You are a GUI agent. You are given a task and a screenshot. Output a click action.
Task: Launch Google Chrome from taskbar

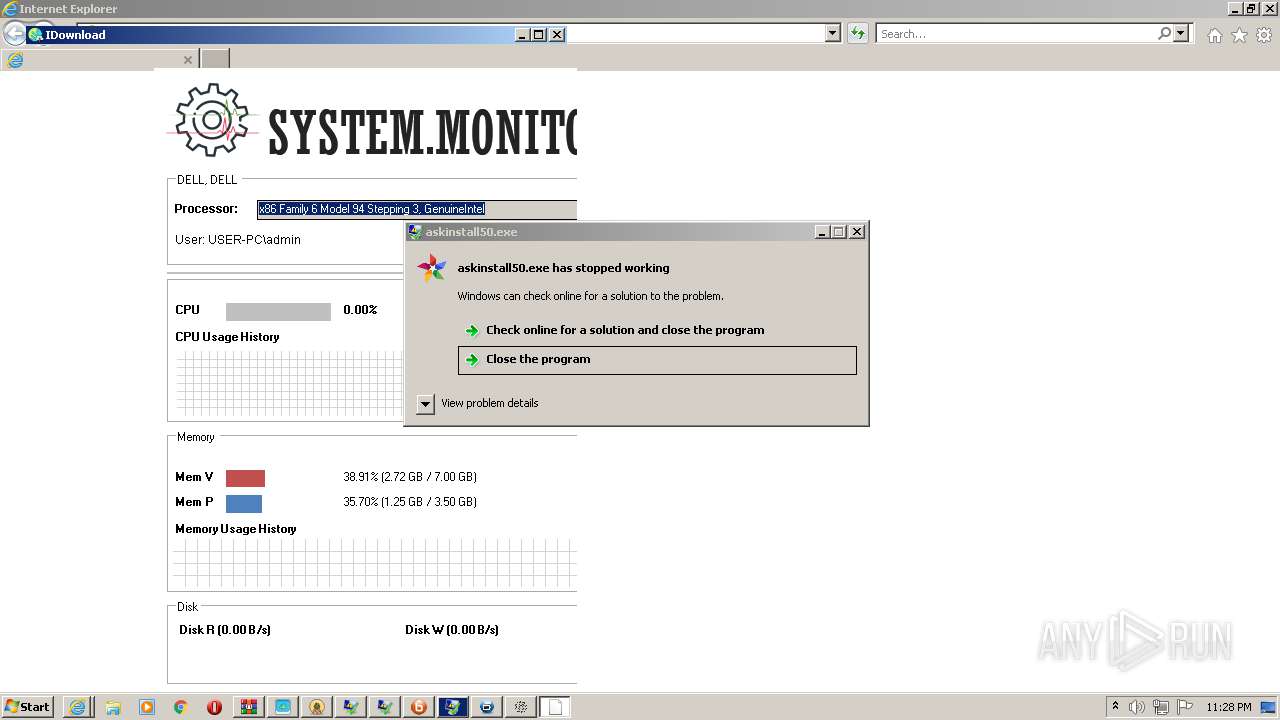click(x=181, y=707)
